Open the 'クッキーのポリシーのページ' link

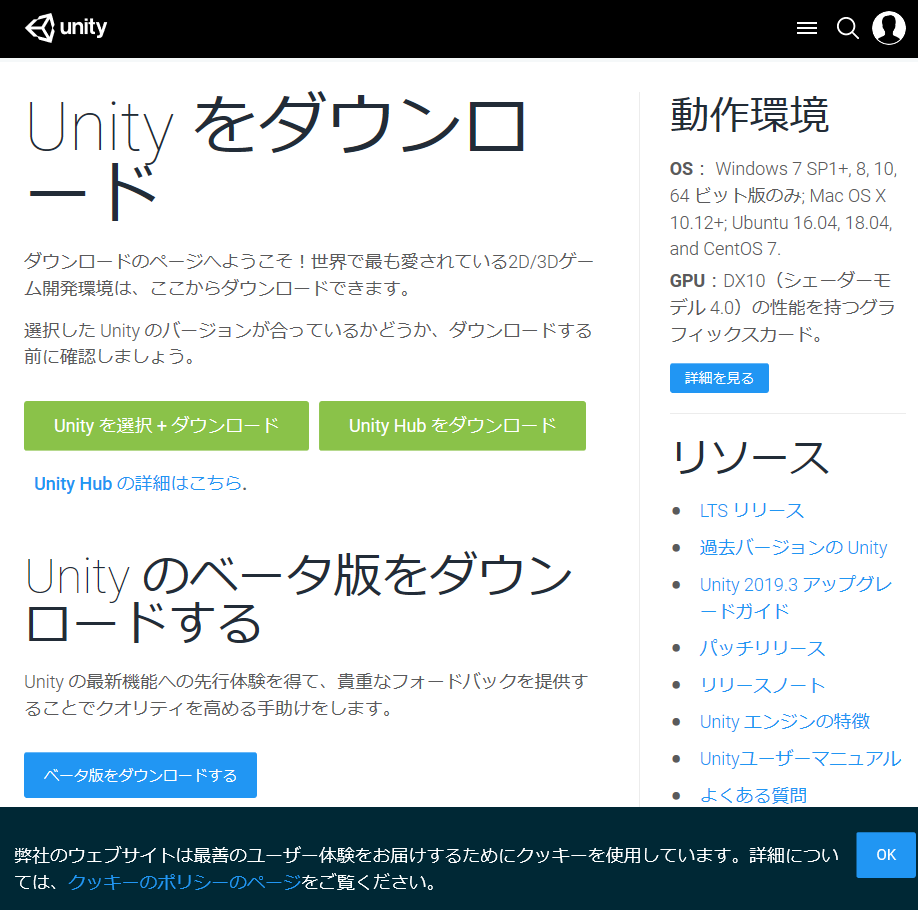tap(180, 884)
